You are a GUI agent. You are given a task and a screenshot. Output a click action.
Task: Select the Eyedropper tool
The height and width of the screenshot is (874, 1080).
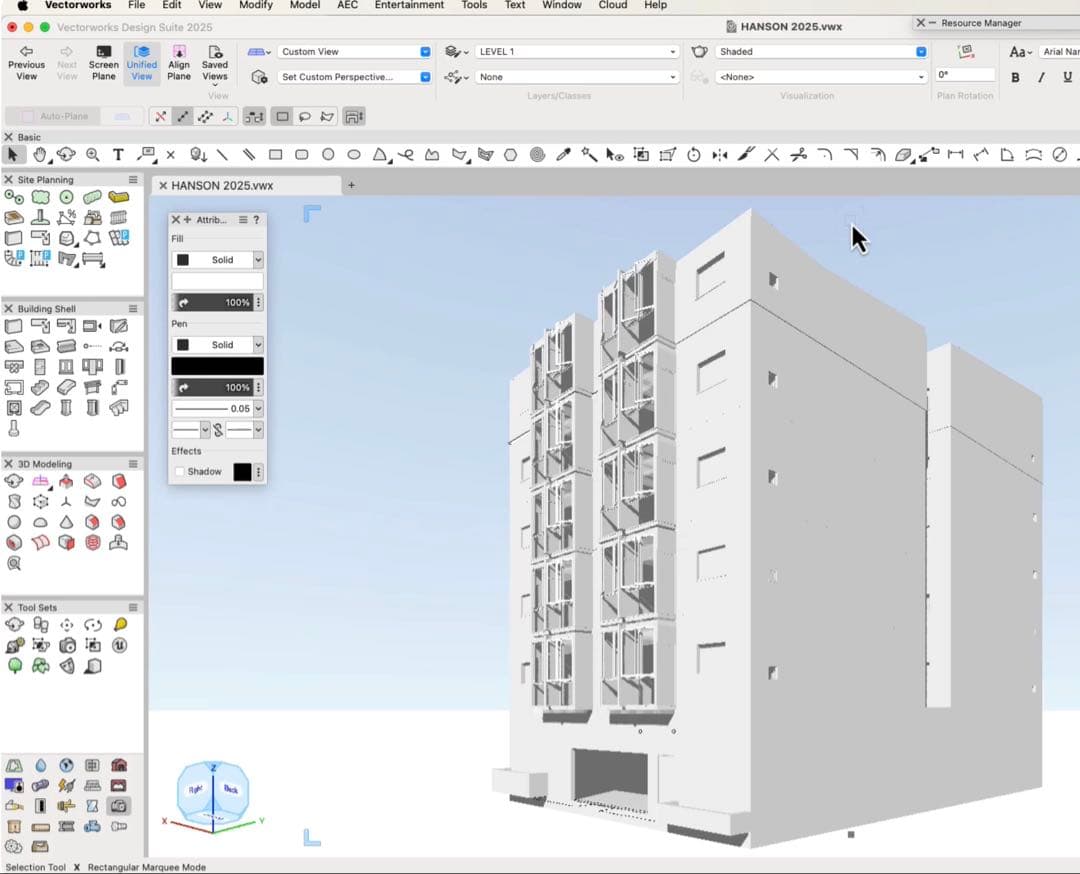click(563, 155)
